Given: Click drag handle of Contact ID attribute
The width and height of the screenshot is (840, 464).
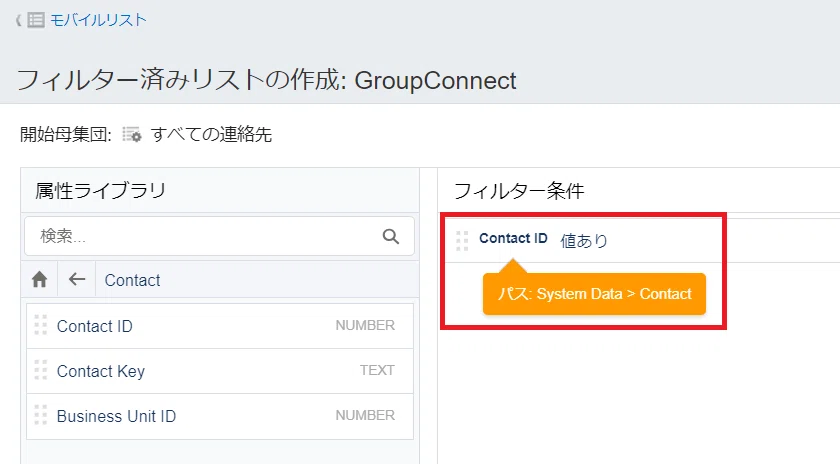Looking at the screenshot, I should [41, 325].
